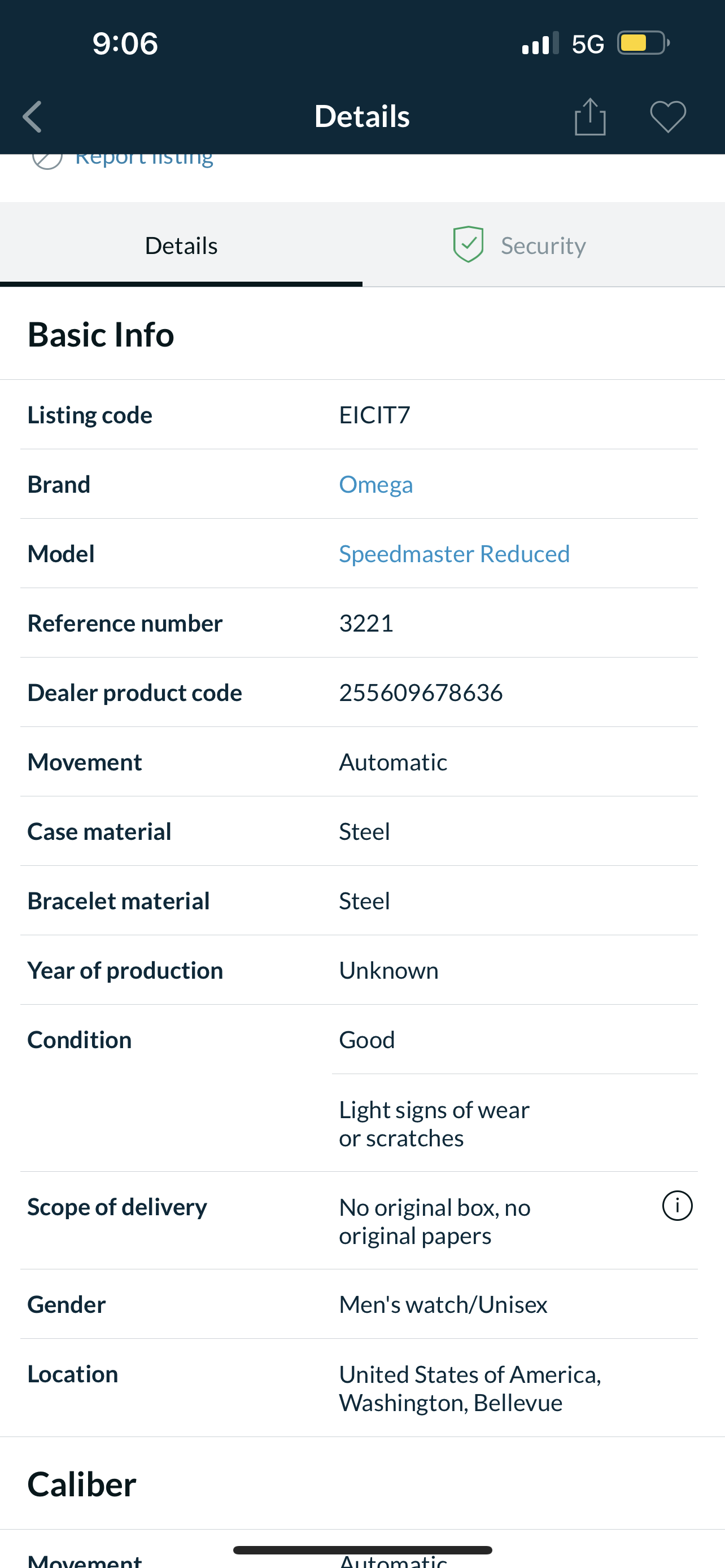The width and height of the screenshot is (725, 1568).
Task: Tap the 9:06 clock in status bar
Action: (x=125, y=43)
